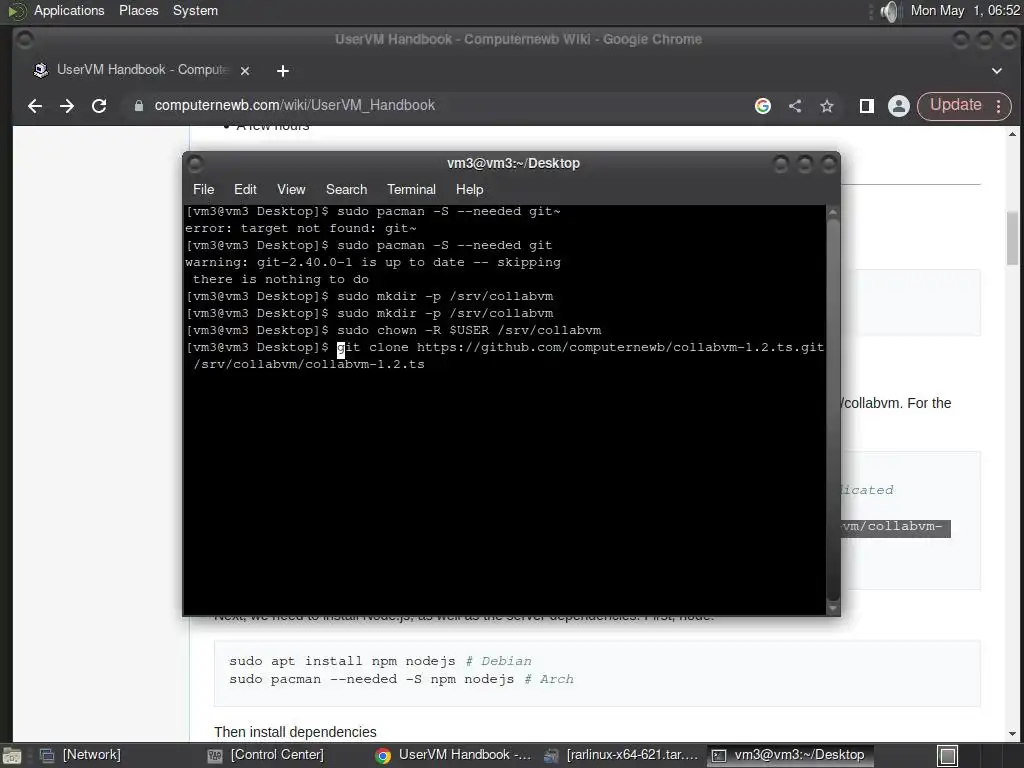
Task: Bookmark this page with the star
Action: (827, 106)
